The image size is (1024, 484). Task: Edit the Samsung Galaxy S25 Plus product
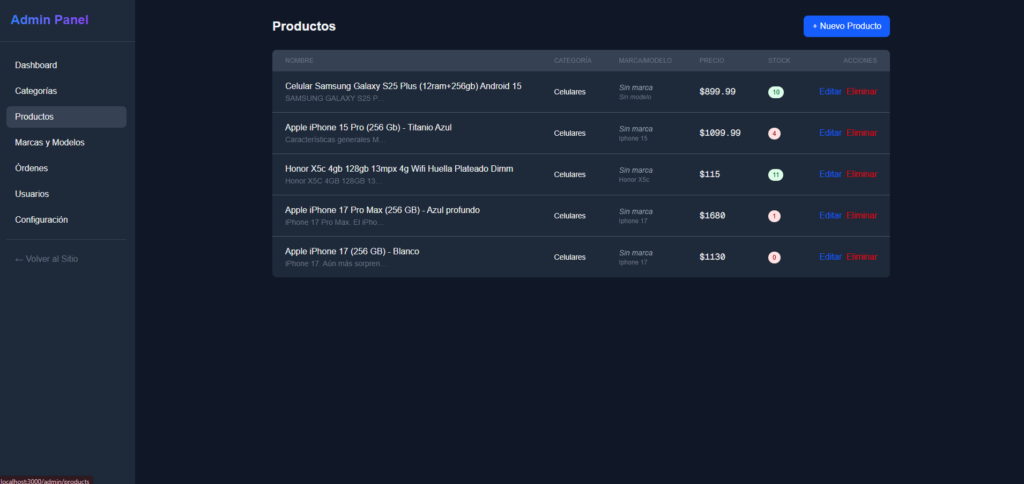[830, 92]
